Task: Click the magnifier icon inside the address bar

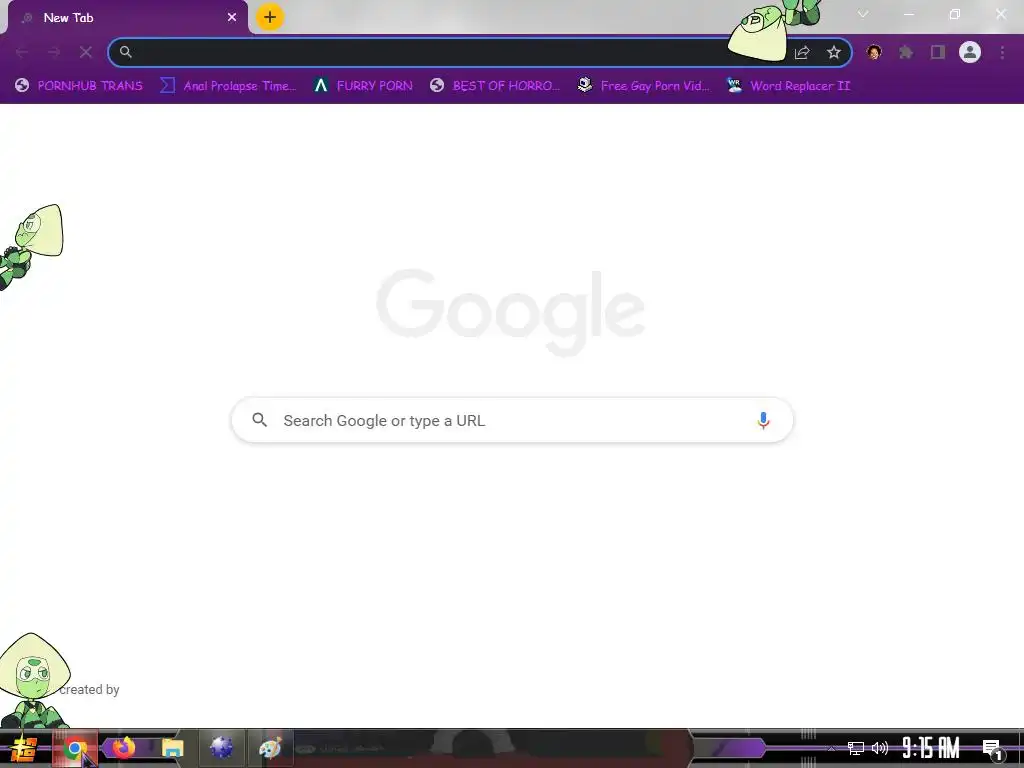Action: (x=125, y=52)
